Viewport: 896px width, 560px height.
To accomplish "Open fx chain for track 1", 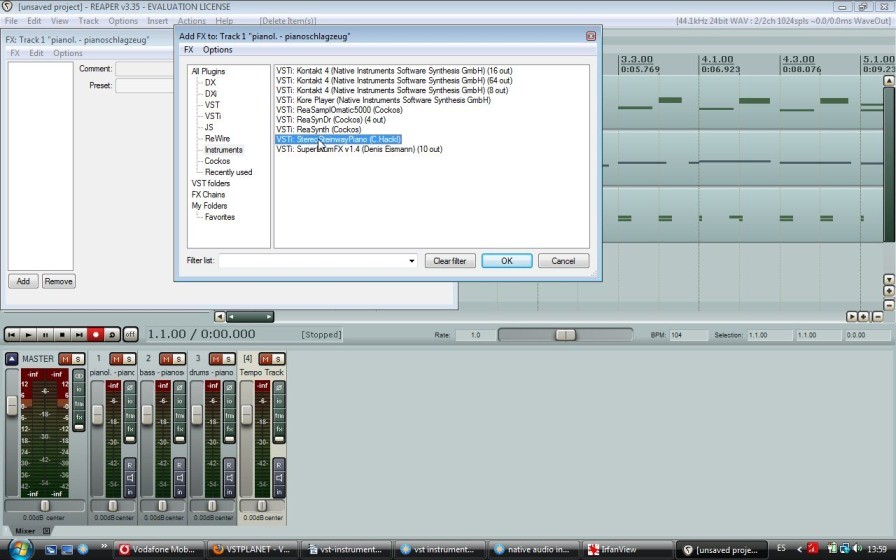I will click(130, 429).
